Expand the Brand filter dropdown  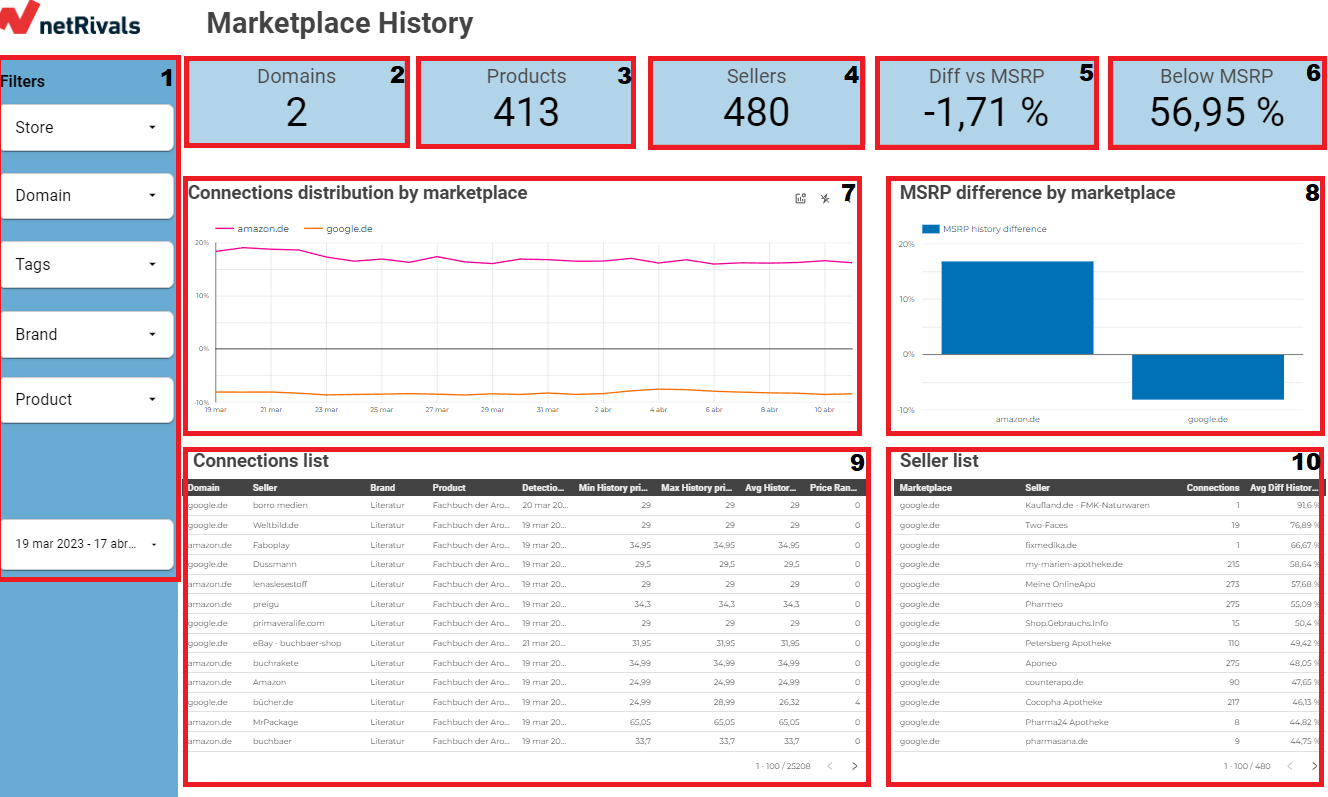87,335
